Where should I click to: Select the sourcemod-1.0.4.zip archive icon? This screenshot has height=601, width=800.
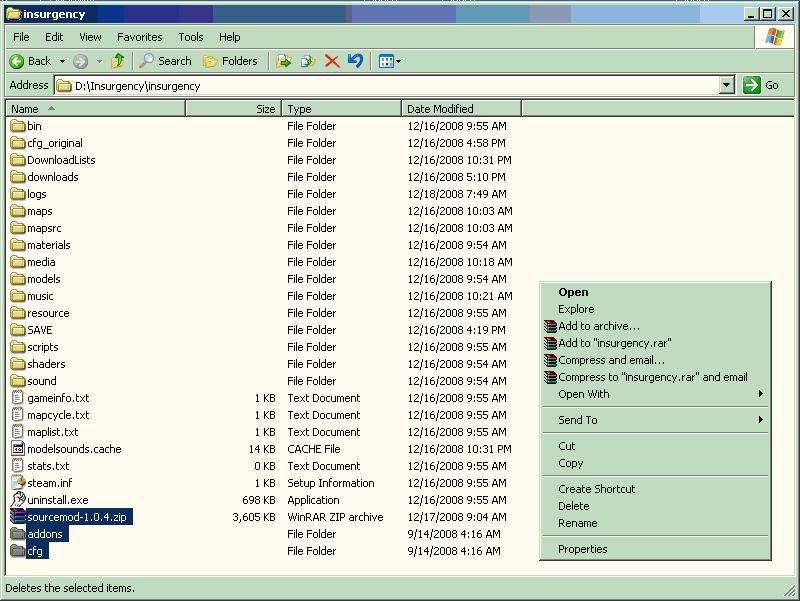[x=18, y=517]
